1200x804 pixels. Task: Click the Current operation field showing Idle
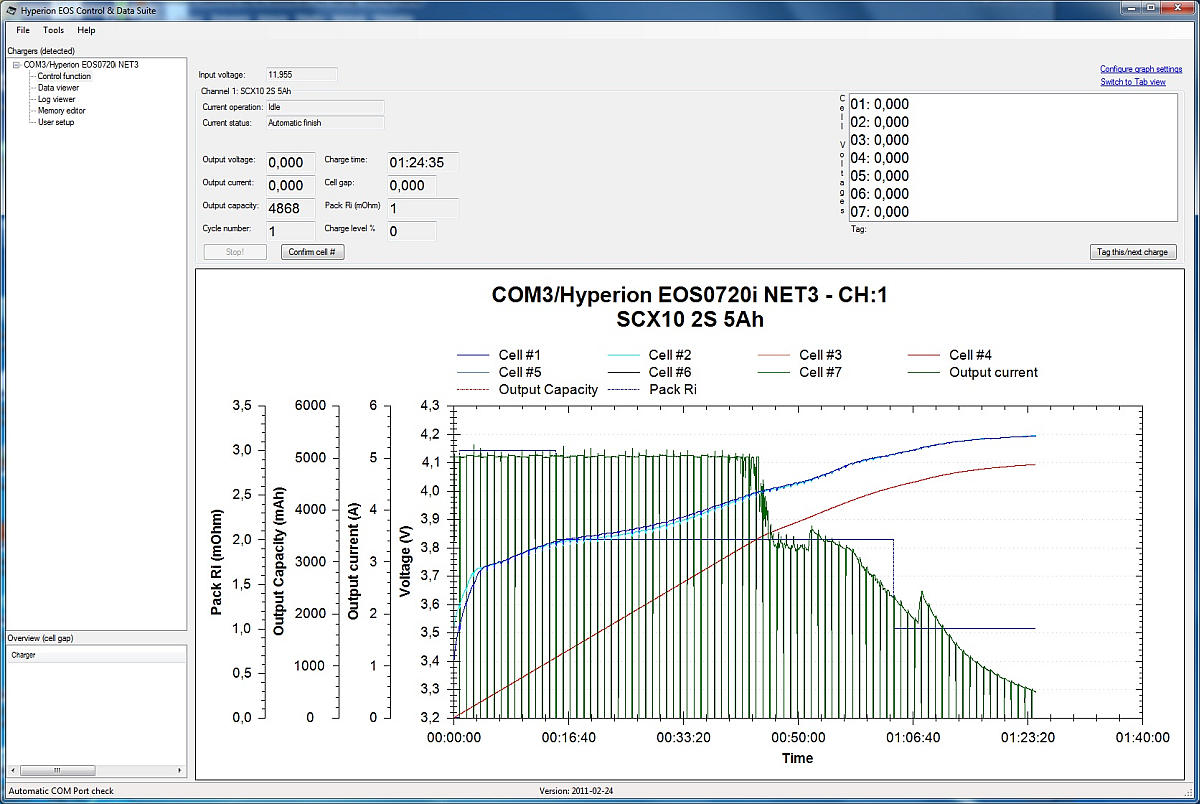click(x=325, y=106)
